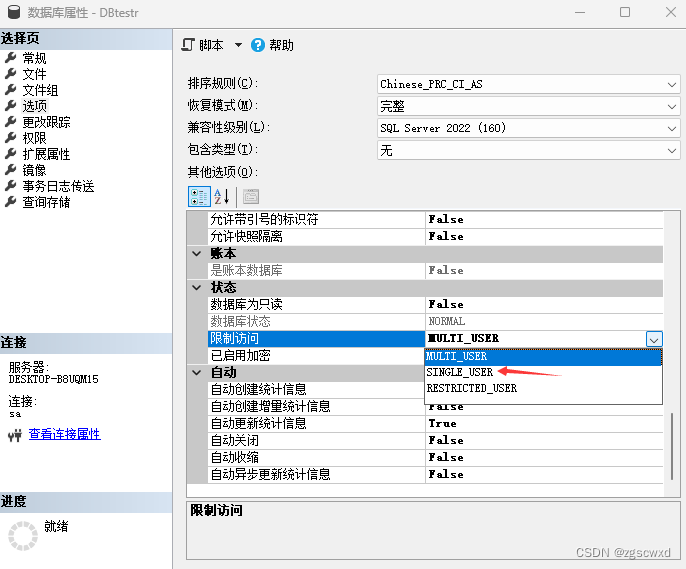Choose SINGLE_USER from the access list

pos(459,372)
